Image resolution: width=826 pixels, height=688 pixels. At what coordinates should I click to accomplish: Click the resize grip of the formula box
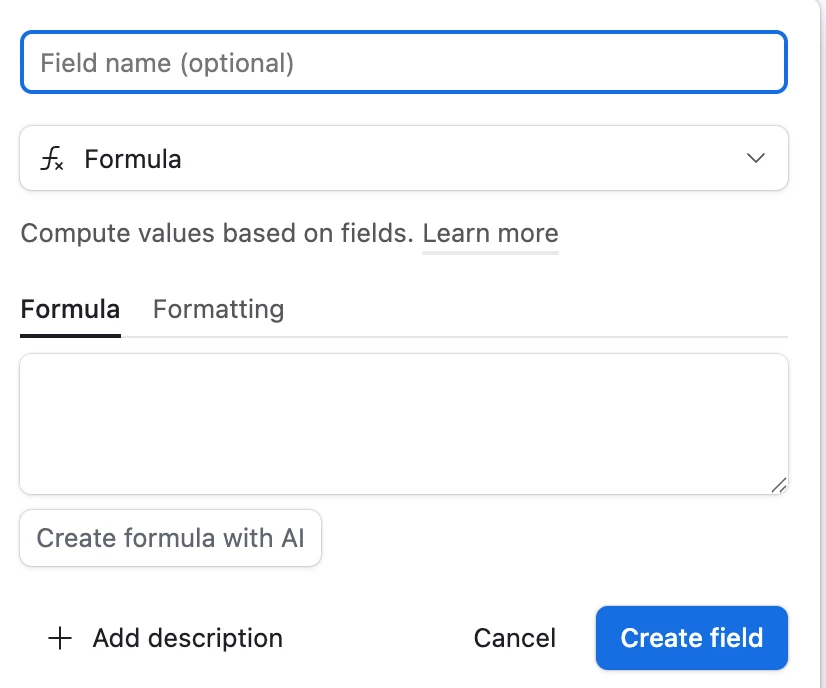779,485
